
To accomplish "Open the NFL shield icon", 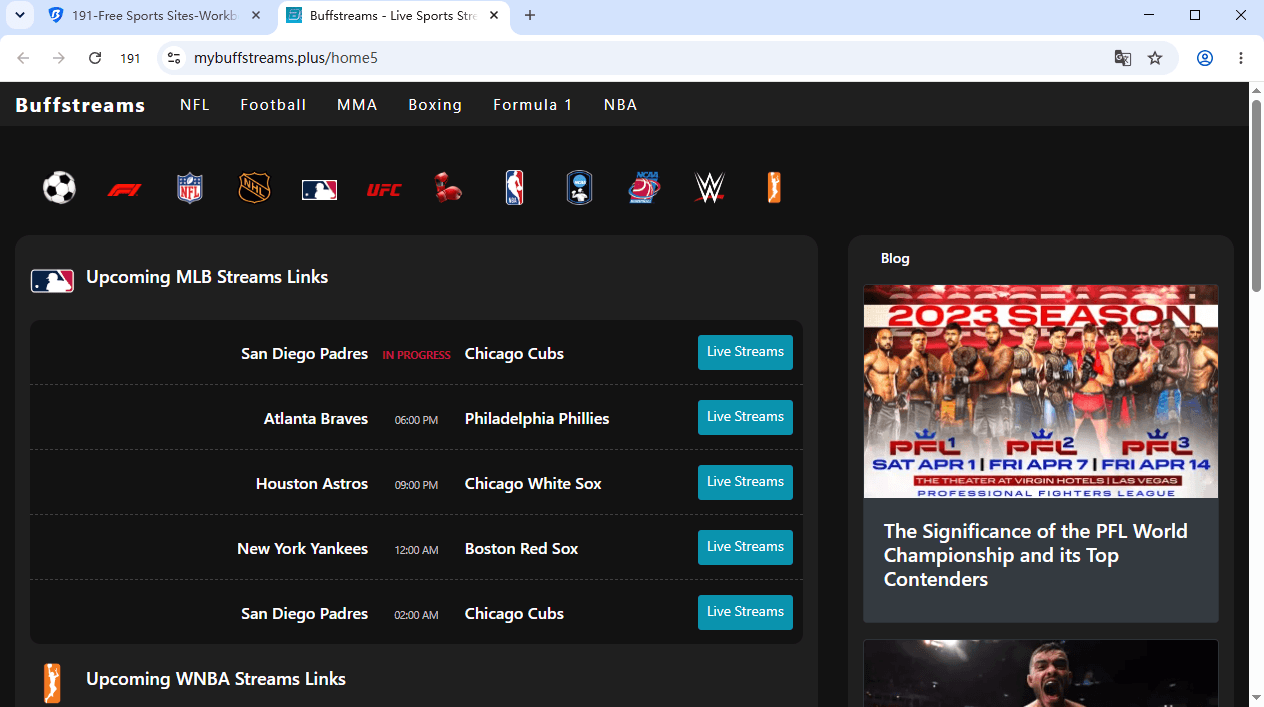I will [x=190, y=188].
